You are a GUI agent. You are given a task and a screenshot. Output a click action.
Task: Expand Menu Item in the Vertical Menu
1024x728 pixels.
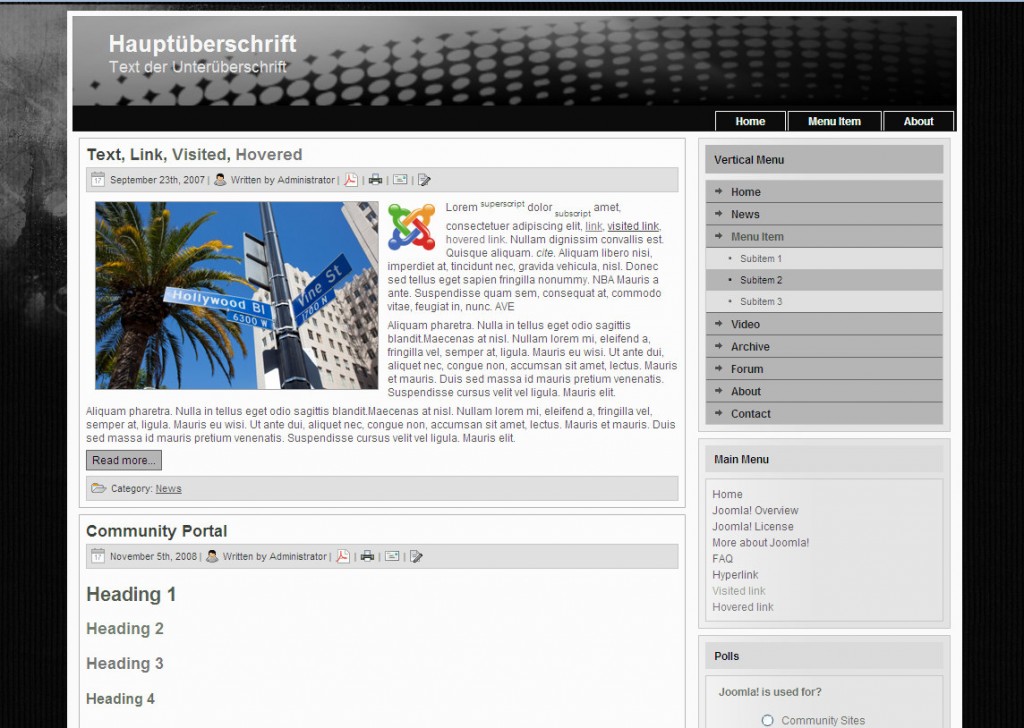[x=757, y=237]
